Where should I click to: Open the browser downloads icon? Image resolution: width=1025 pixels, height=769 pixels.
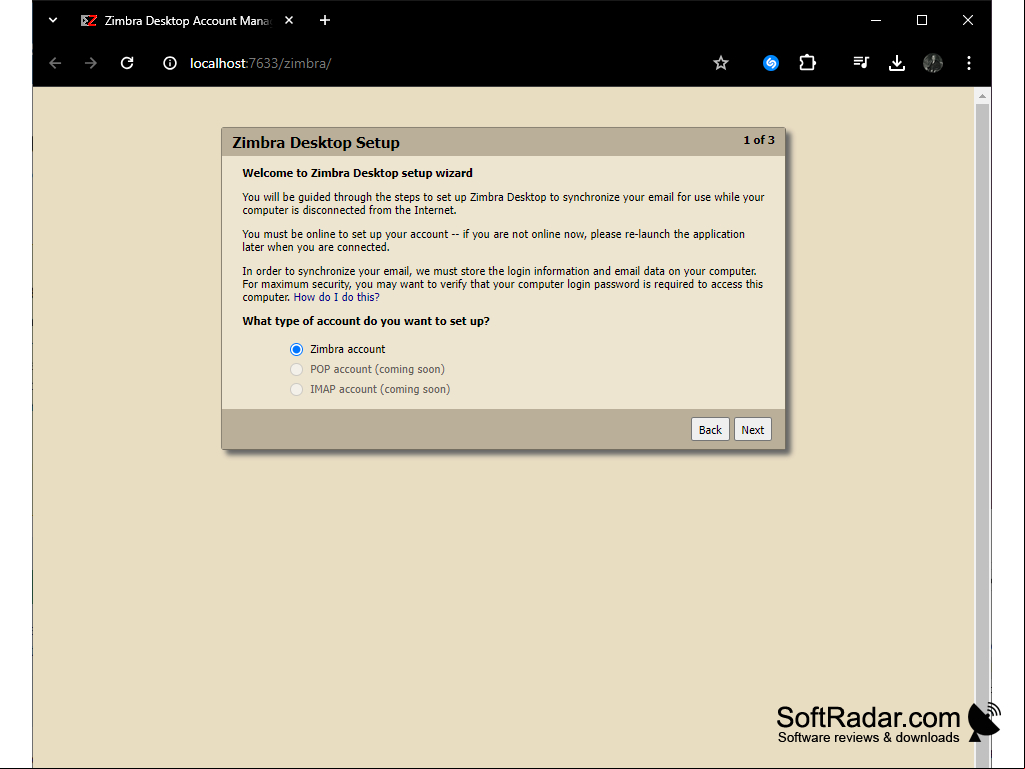[x=897, y=63]
